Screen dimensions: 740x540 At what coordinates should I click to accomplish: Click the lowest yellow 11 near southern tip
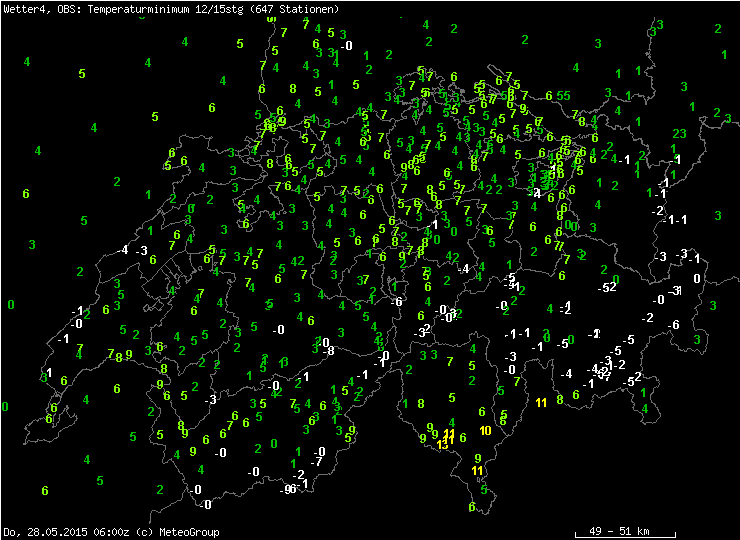point(478,471)
